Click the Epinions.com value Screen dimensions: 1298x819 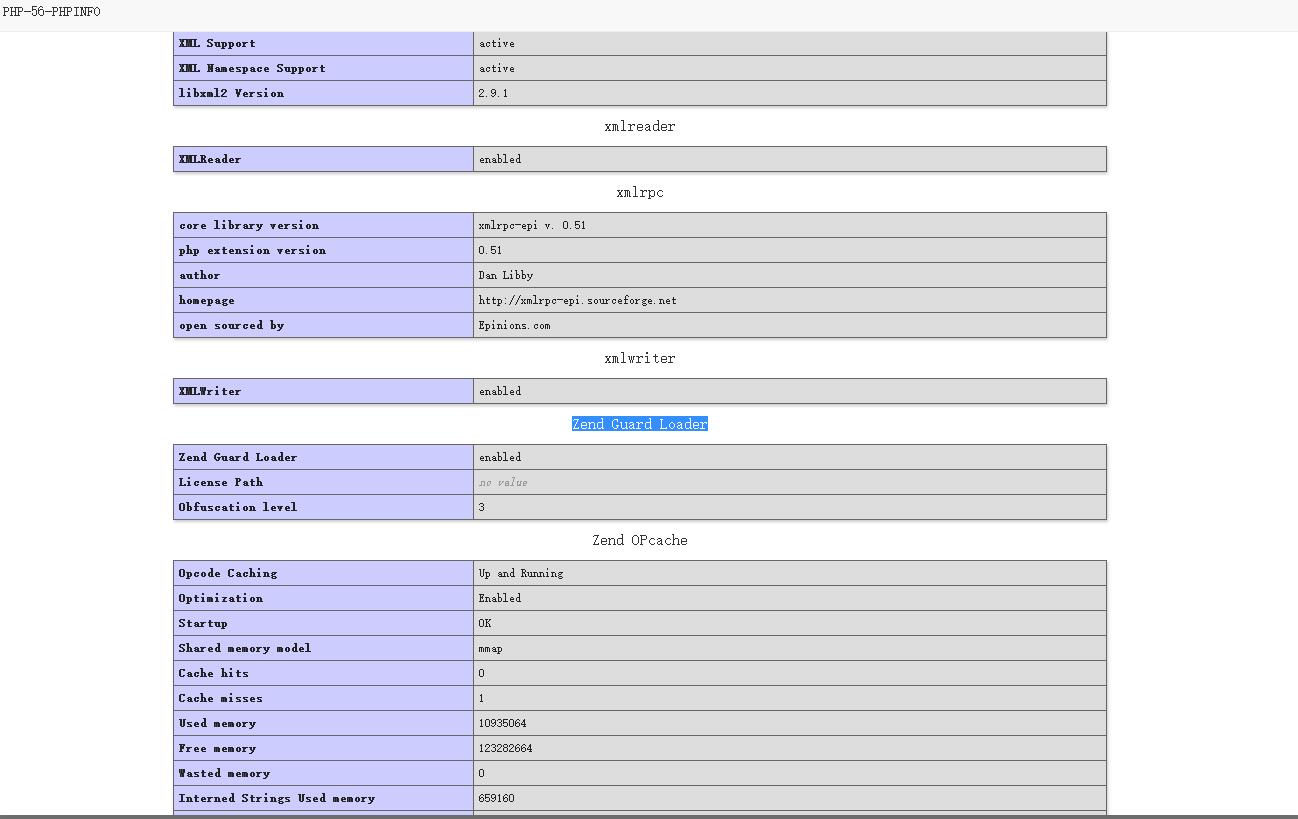[x=514, y=325]
